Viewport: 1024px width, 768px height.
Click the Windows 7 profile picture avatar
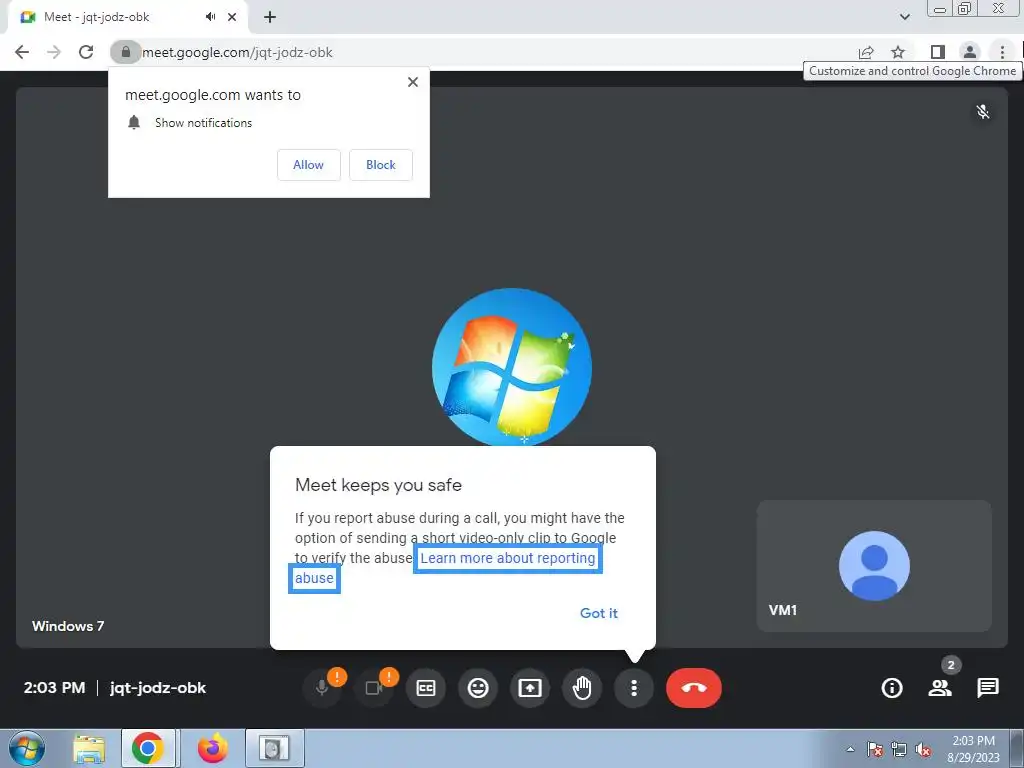512,368
